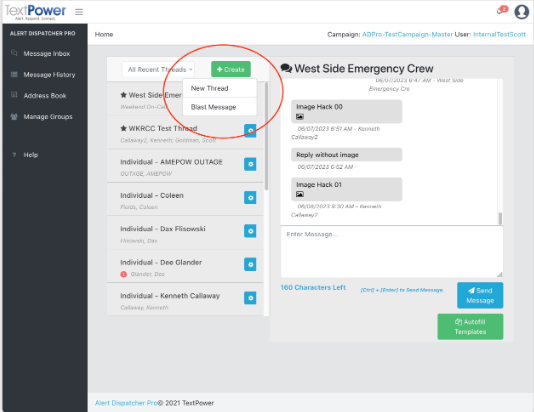Image resolution: width=534 pixels, height=412 pixels.
Task: Open gear settings for Dax Flisowski thread
Action: point(250,231)
